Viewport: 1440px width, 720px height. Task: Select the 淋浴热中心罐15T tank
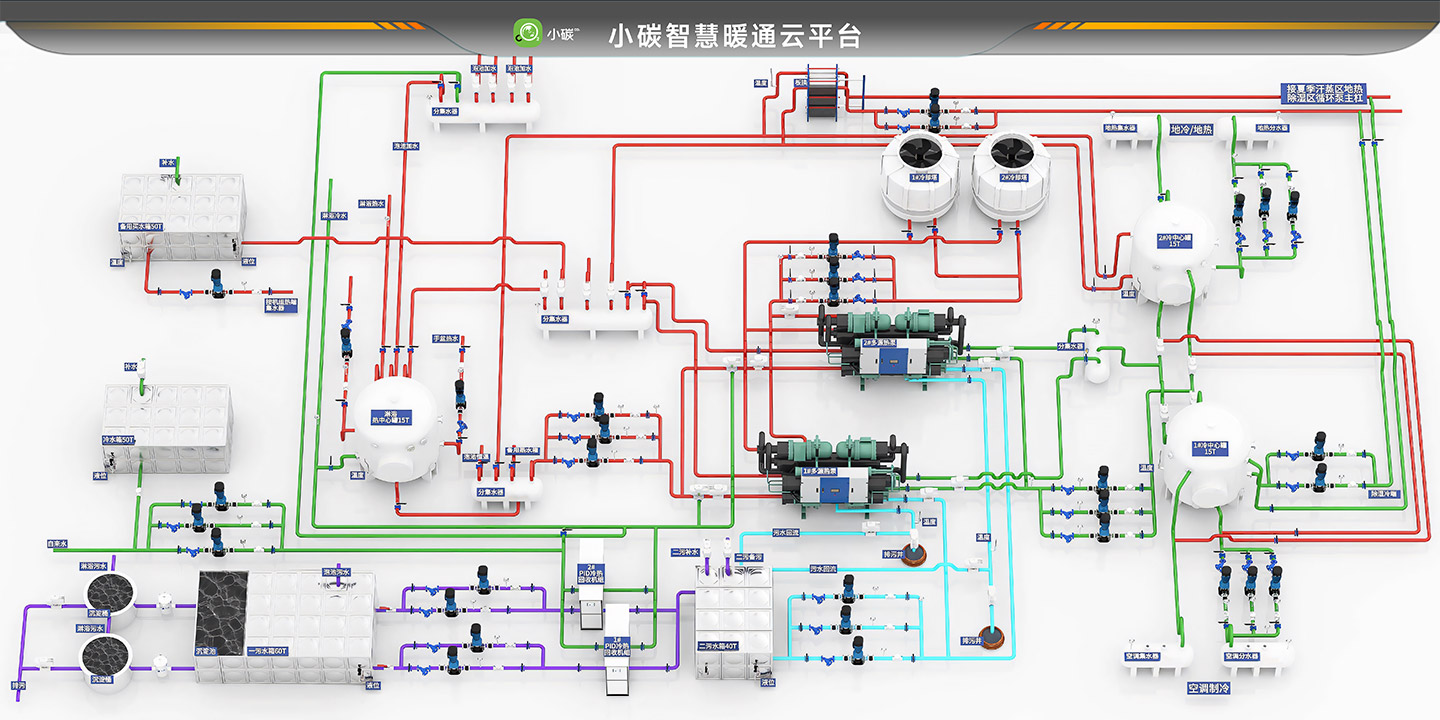click(x=397, y=432)
